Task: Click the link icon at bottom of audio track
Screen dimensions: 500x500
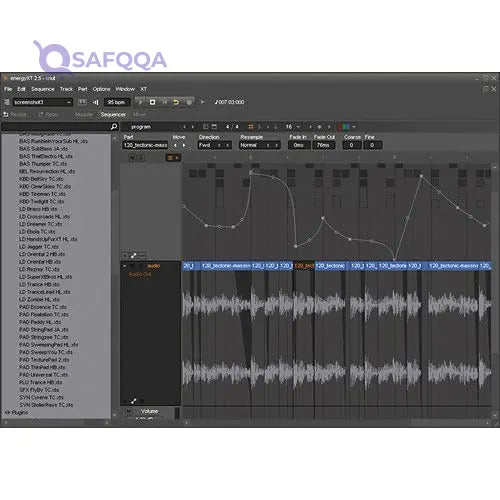Action: pyautogui.click(x=133, y=401)
